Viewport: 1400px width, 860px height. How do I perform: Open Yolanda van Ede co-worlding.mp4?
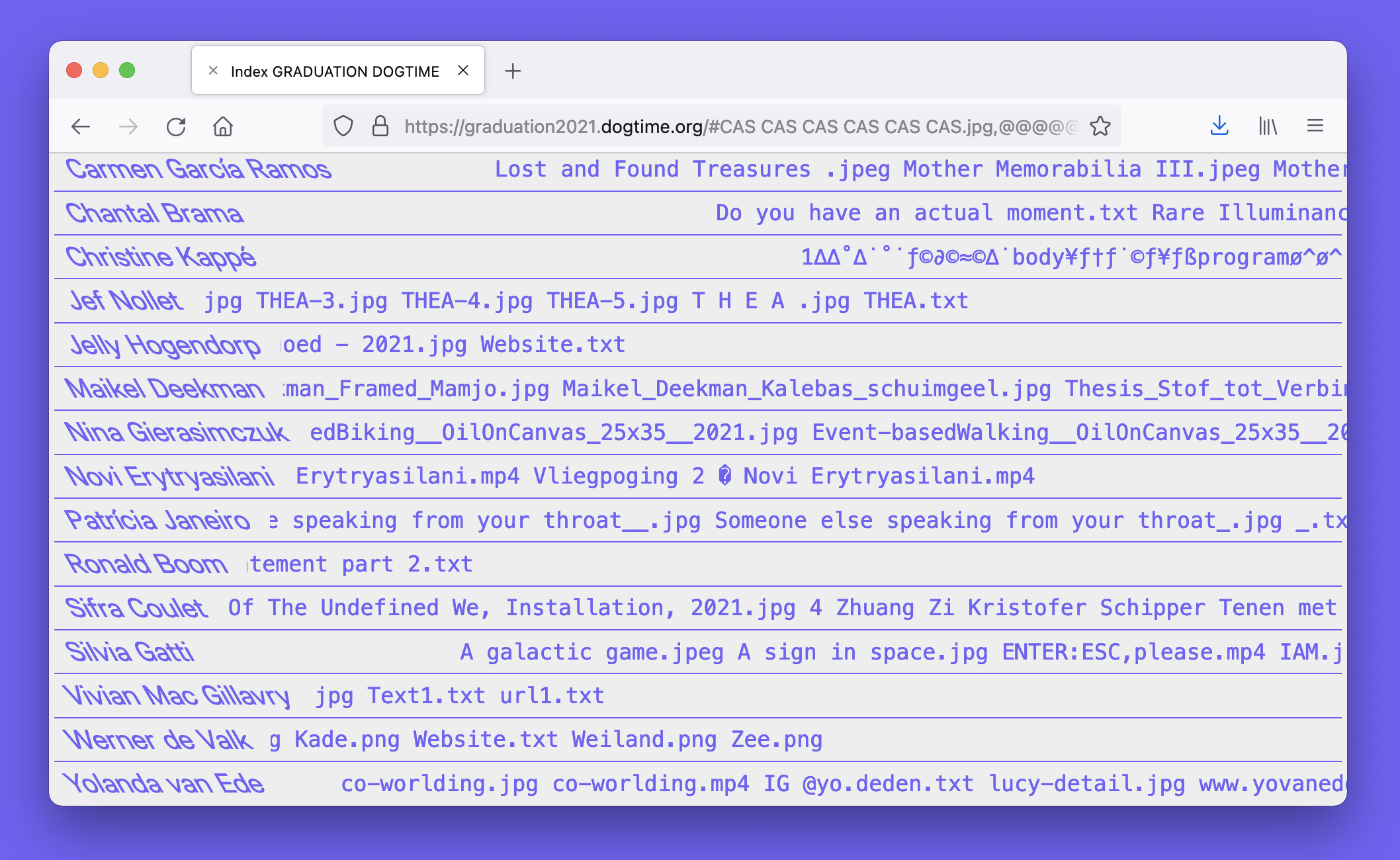[650, 784]
